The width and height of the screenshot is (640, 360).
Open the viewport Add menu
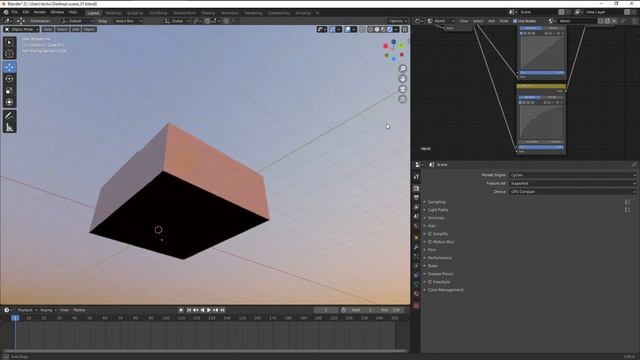(x=76, y=29)
